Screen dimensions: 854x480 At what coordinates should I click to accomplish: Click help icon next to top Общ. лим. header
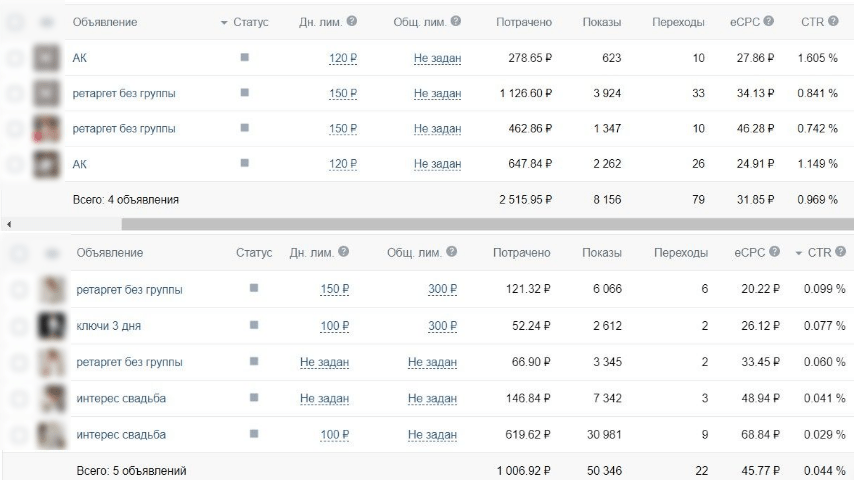pos(456,21)
